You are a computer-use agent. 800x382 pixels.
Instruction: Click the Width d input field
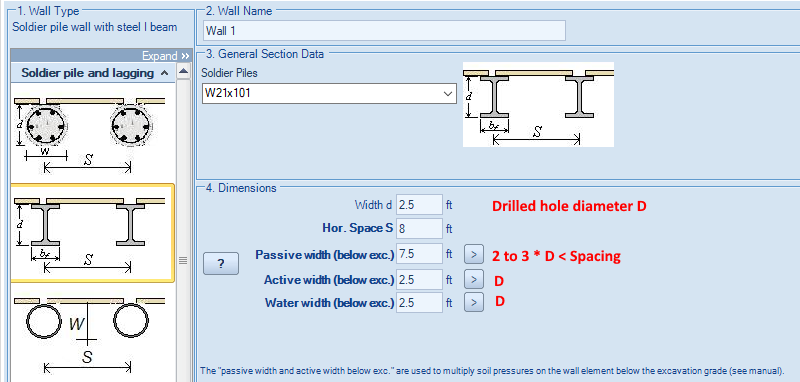click(419, 205)
